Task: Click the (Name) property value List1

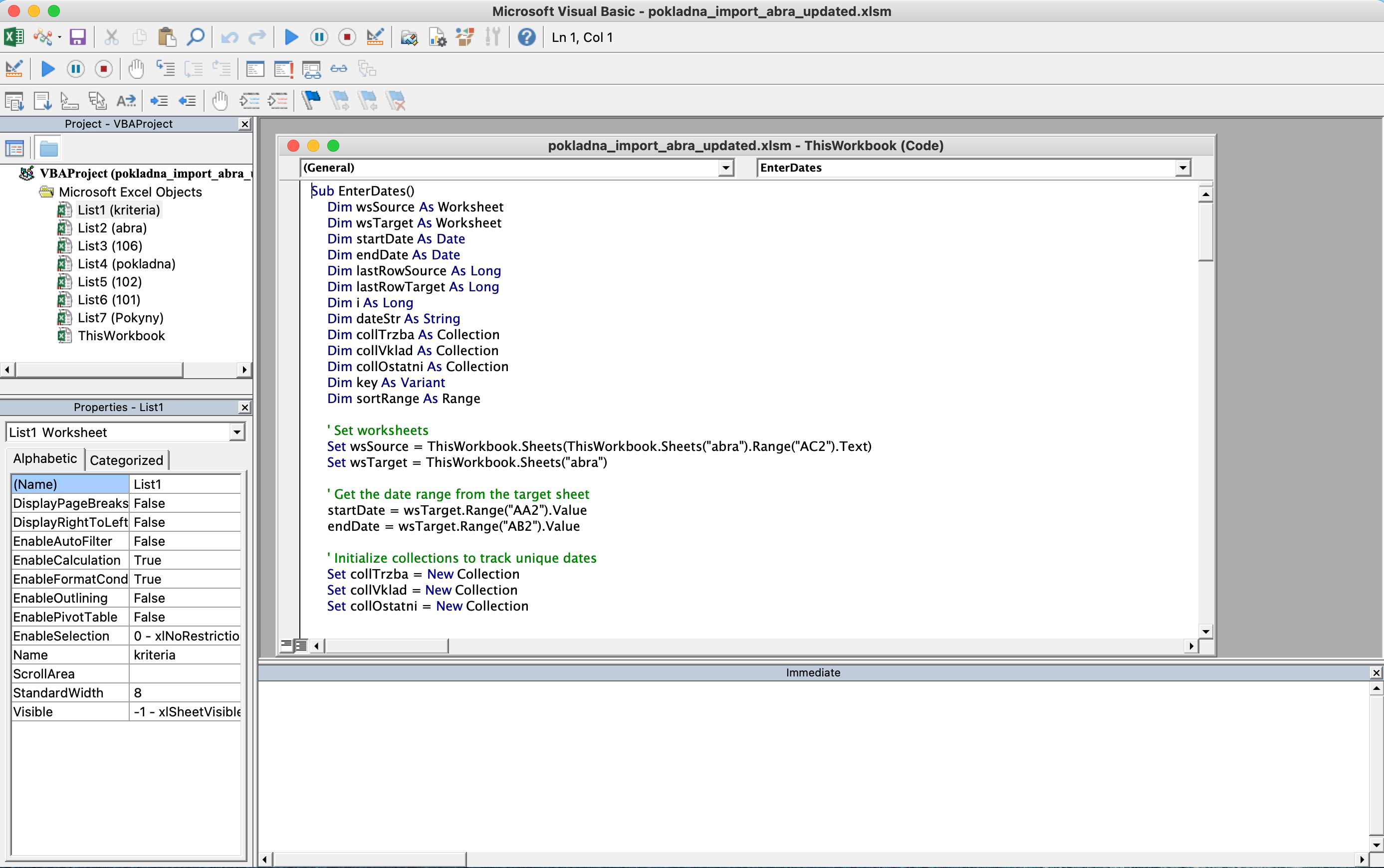Action: pyautogui.click(x=186, y=484)
